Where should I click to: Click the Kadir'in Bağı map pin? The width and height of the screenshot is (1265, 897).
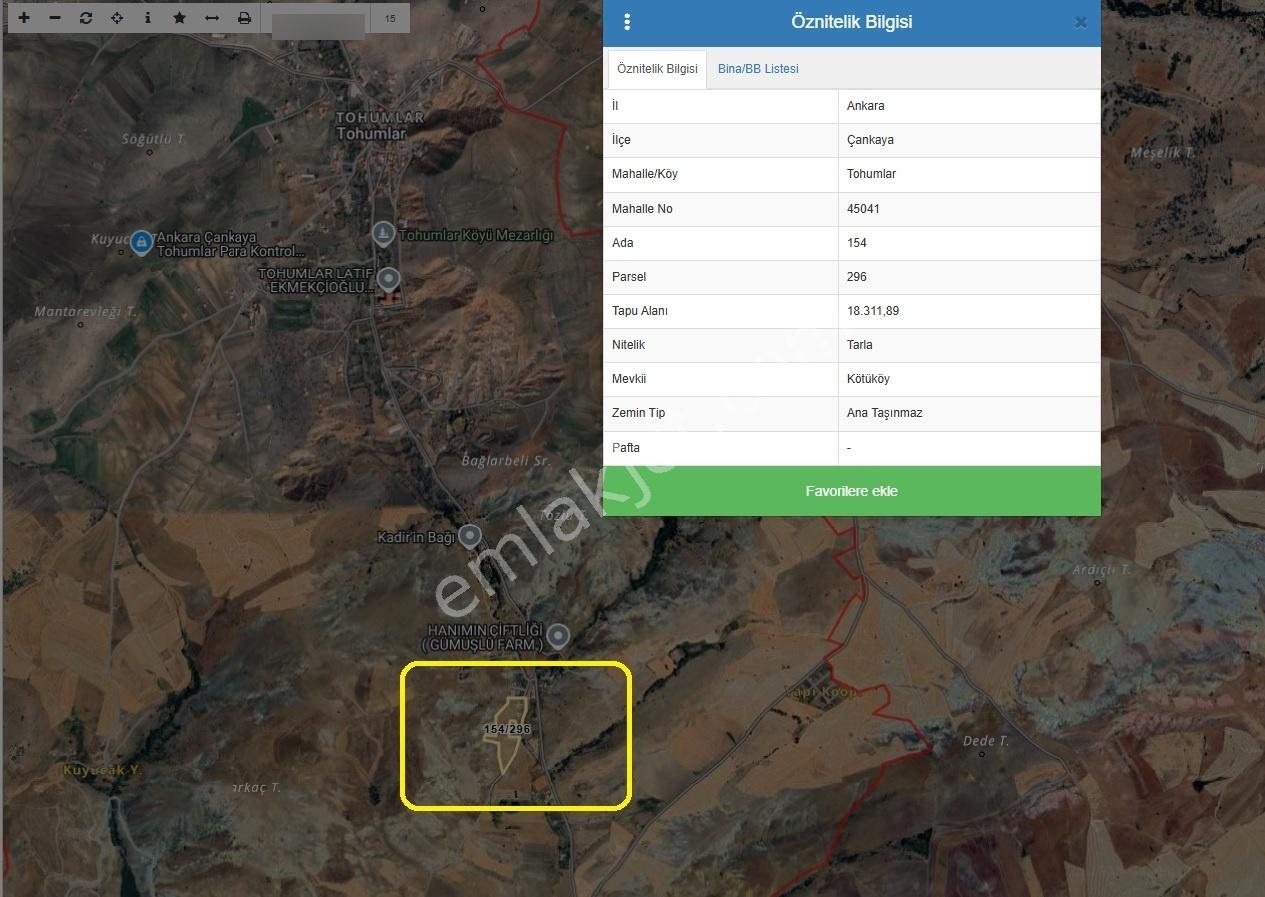pos(470,537)
